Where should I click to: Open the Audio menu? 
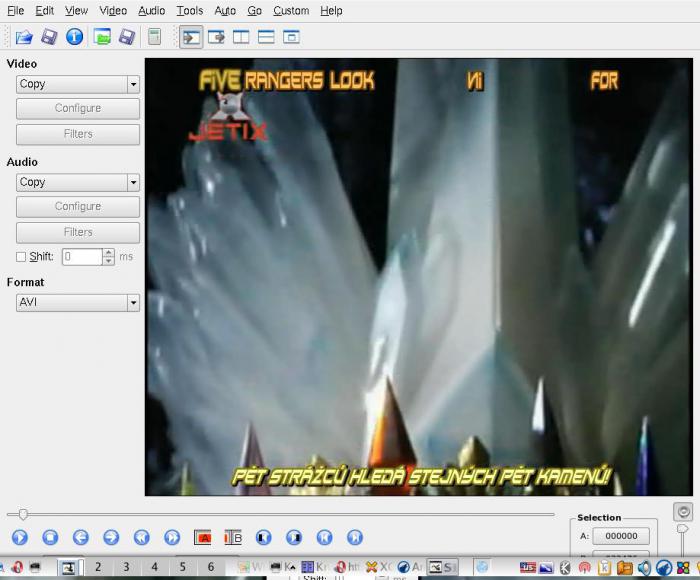point(151,11)
